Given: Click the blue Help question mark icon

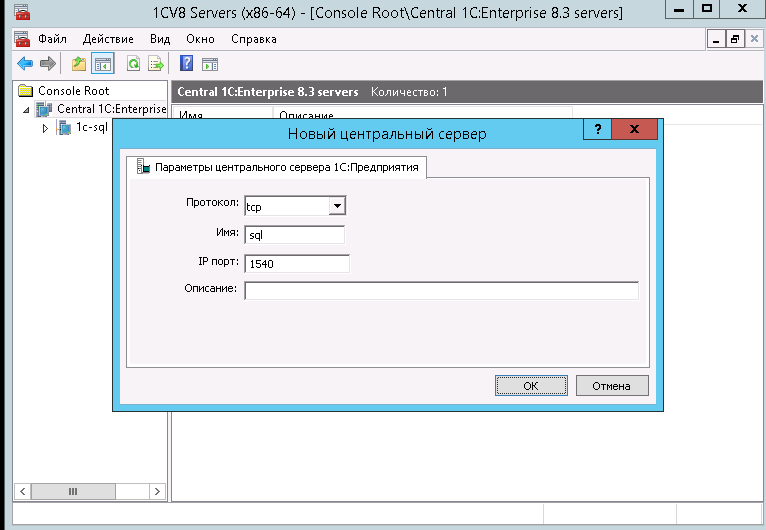Looking at the screenshot, I should coord(186,64).
